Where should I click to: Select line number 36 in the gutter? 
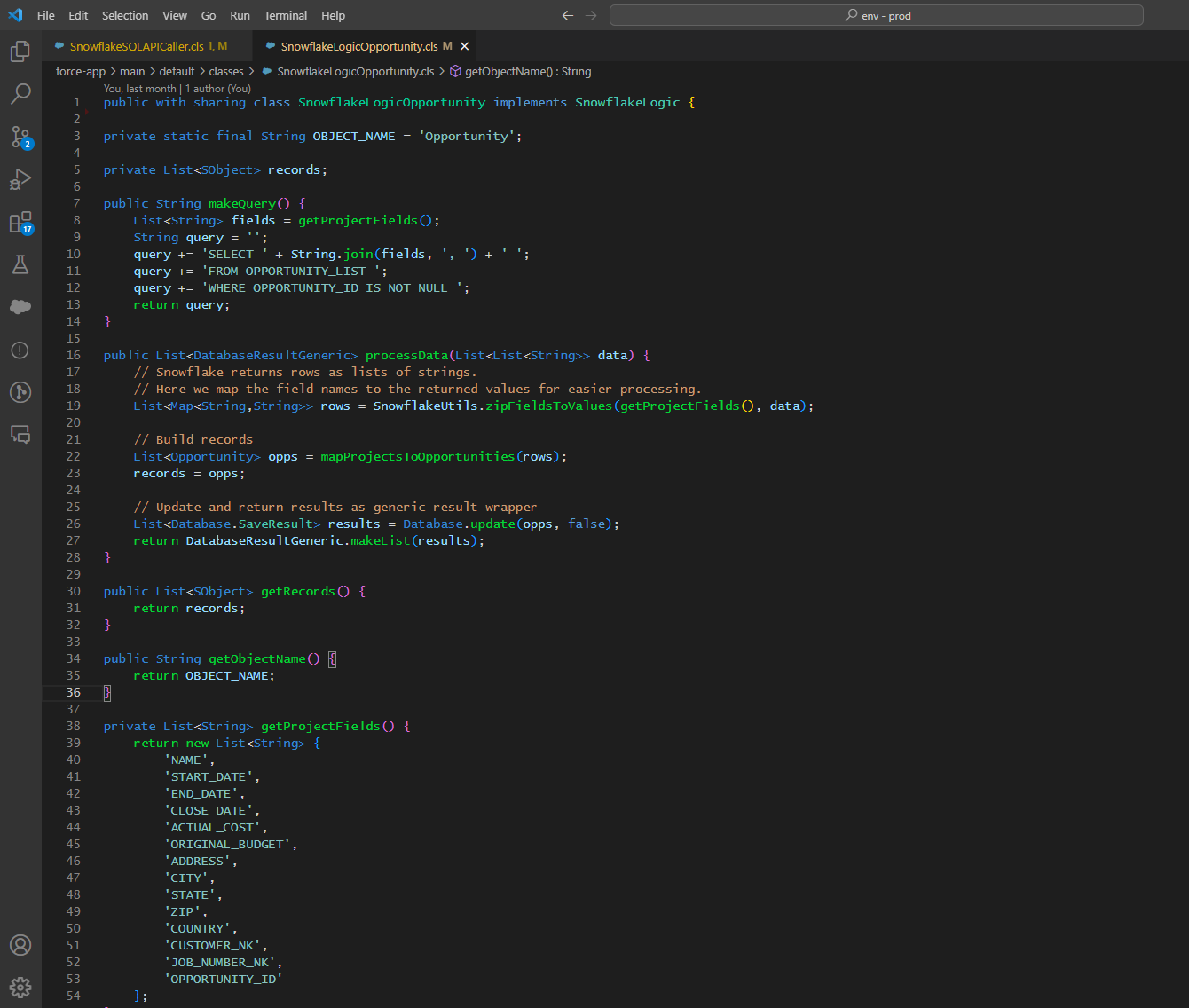tap(74, 692)
